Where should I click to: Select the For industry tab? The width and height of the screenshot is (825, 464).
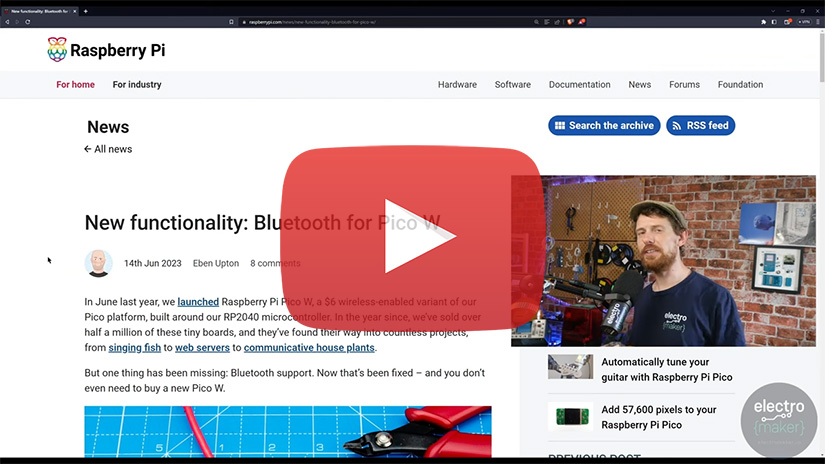click(x=137, y=85)
